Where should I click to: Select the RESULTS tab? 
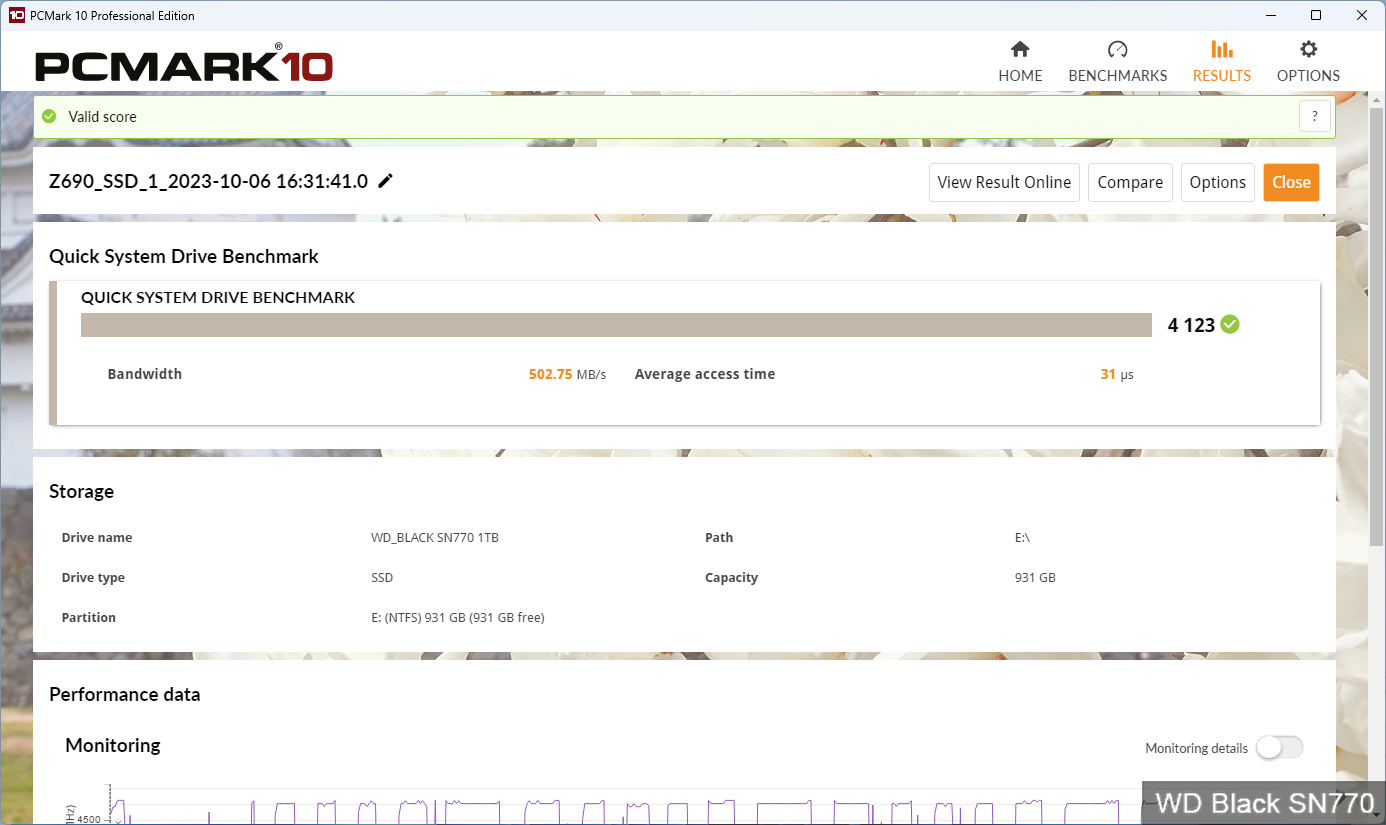point(1222,62)
